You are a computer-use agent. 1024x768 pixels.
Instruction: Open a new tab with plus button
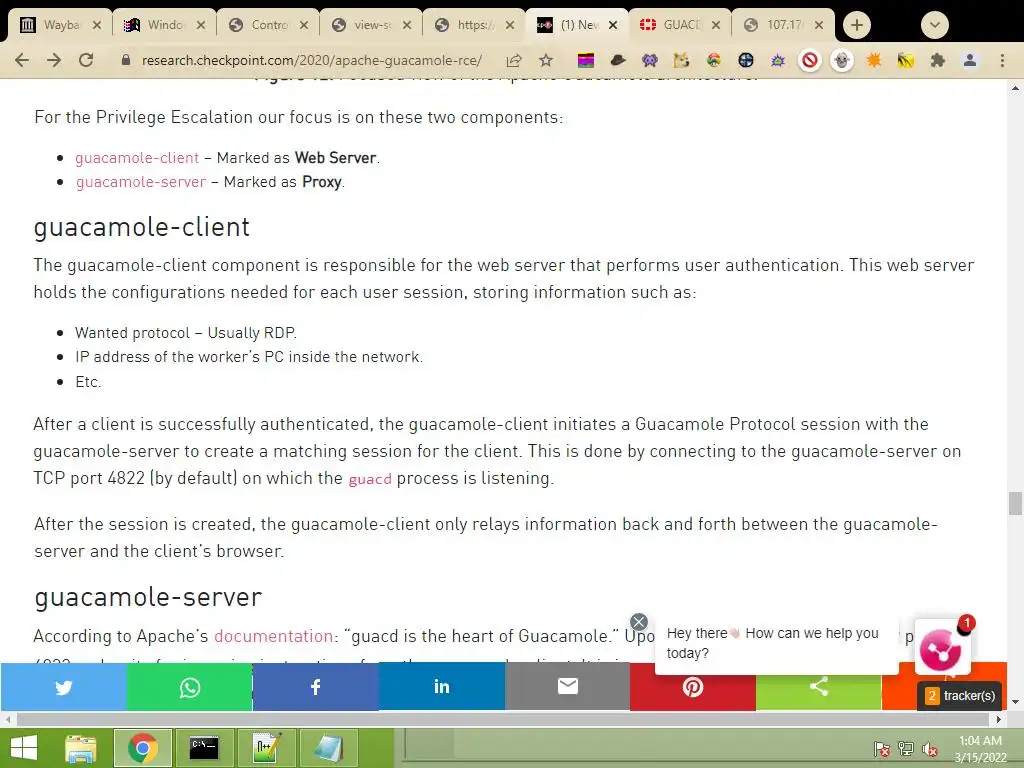pos(857,25)
